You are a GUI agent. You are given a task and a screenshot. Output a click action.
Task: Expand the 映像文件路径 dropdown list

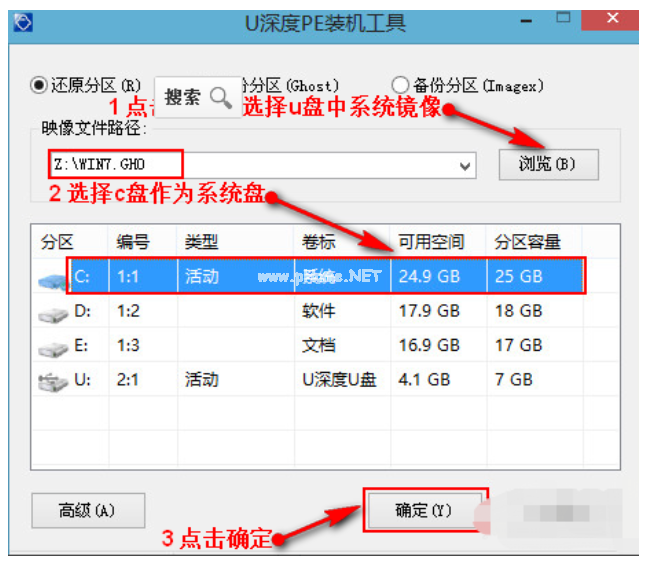(x=465, y=164)
